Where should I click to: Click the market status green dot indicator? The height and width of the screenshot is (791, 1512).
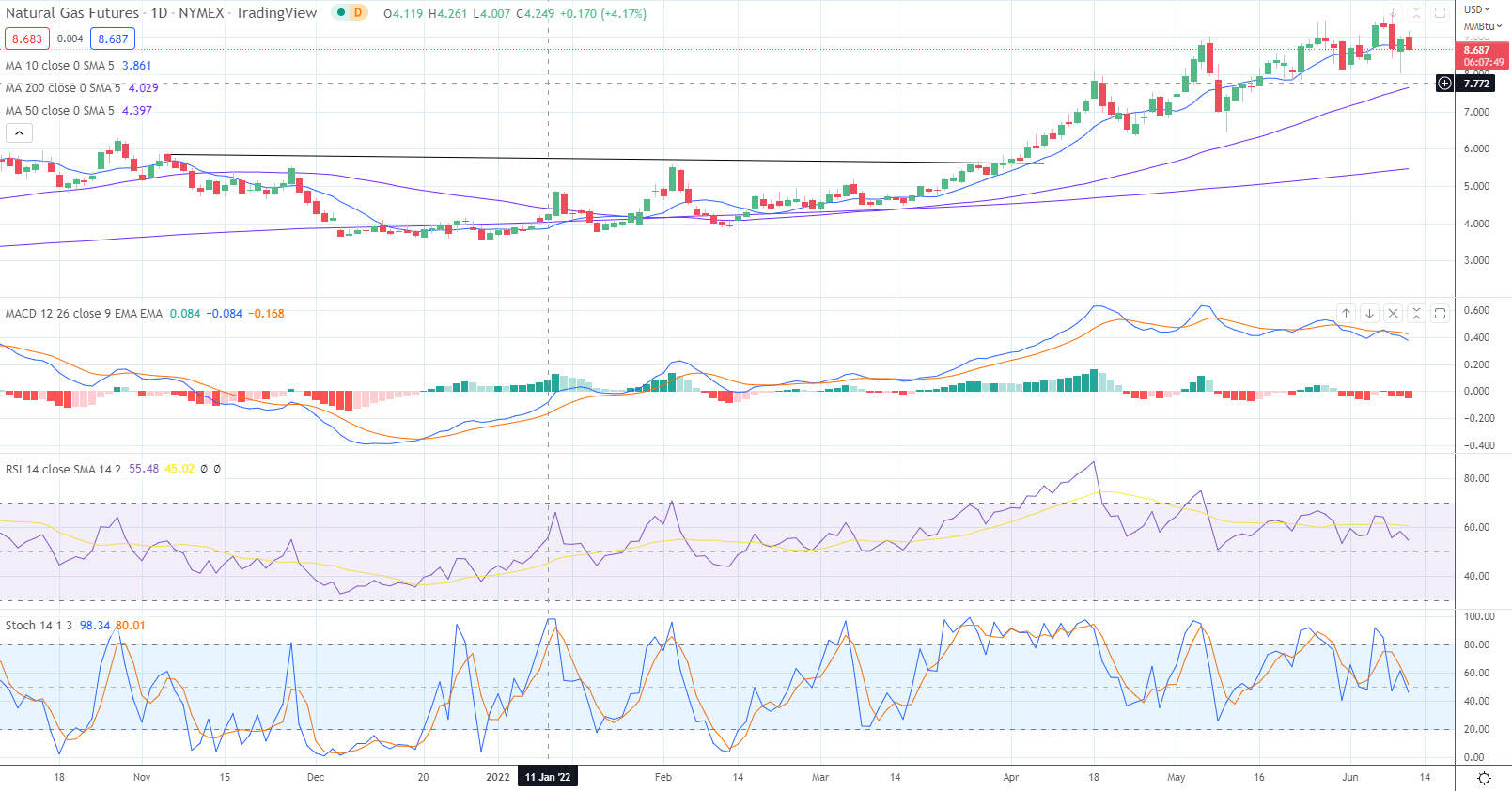click(340, 13)
